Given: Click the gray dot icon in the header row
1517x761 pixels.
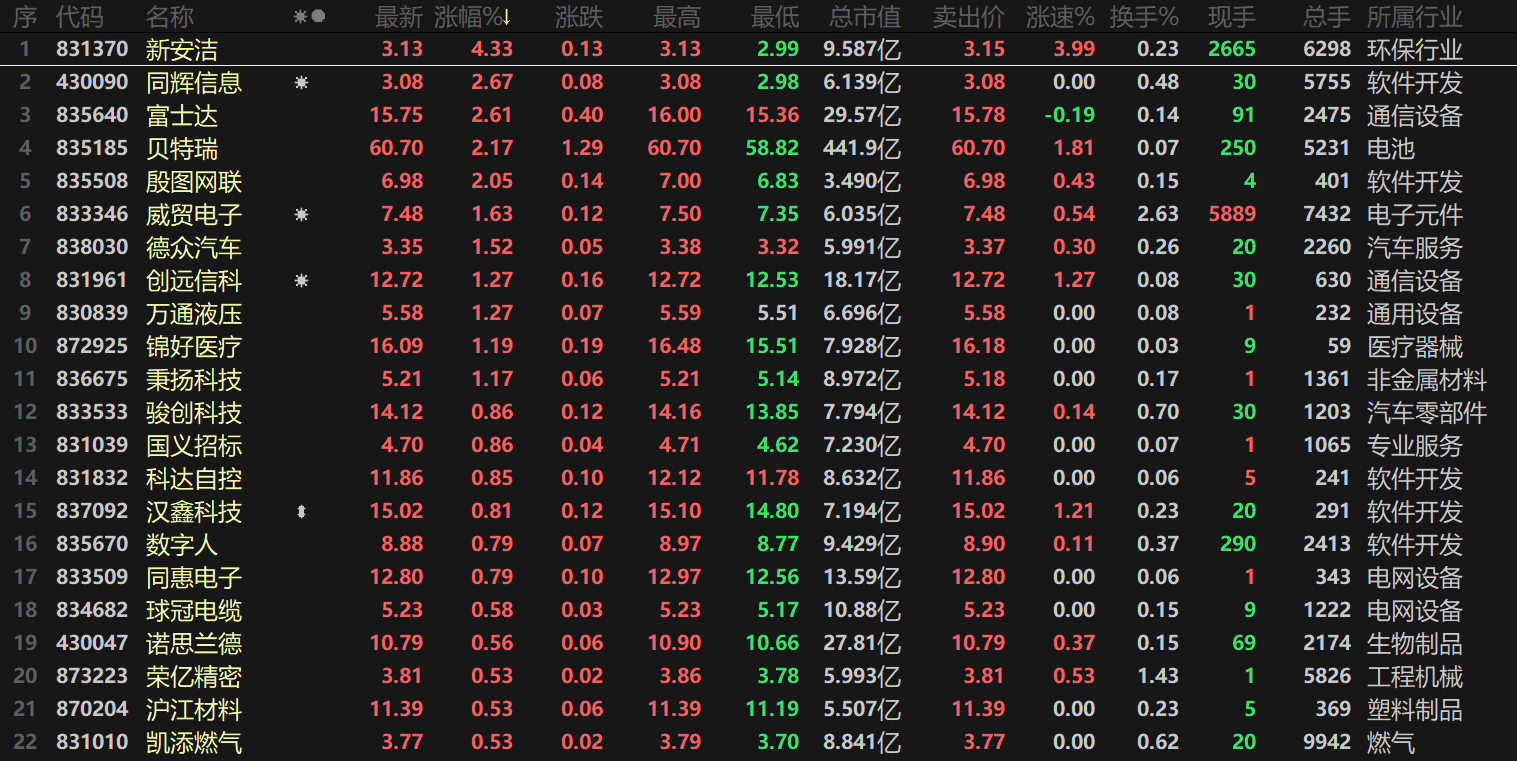Looking at the screenshot, I should (318, 17).
